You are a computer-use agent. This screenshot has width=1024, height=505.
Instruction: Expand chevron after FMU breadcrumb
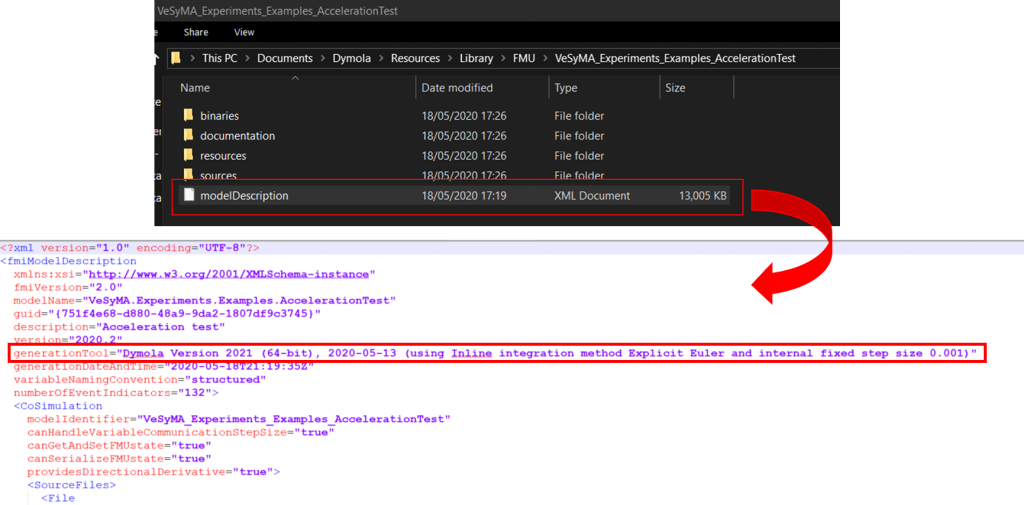[x=545, y=58]
